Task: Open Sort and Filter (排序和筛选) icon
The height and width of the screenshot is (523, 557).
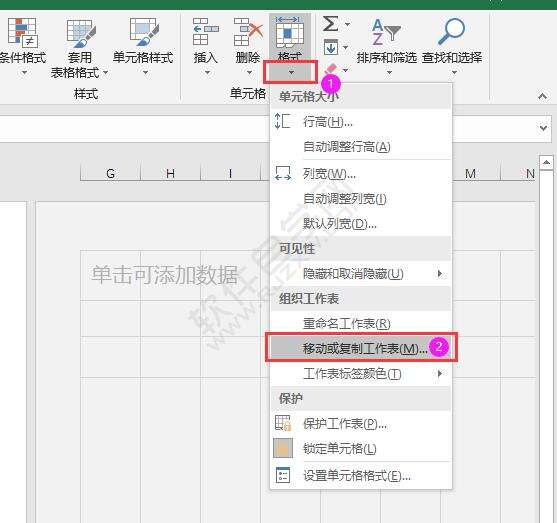Action: [386, 31]
